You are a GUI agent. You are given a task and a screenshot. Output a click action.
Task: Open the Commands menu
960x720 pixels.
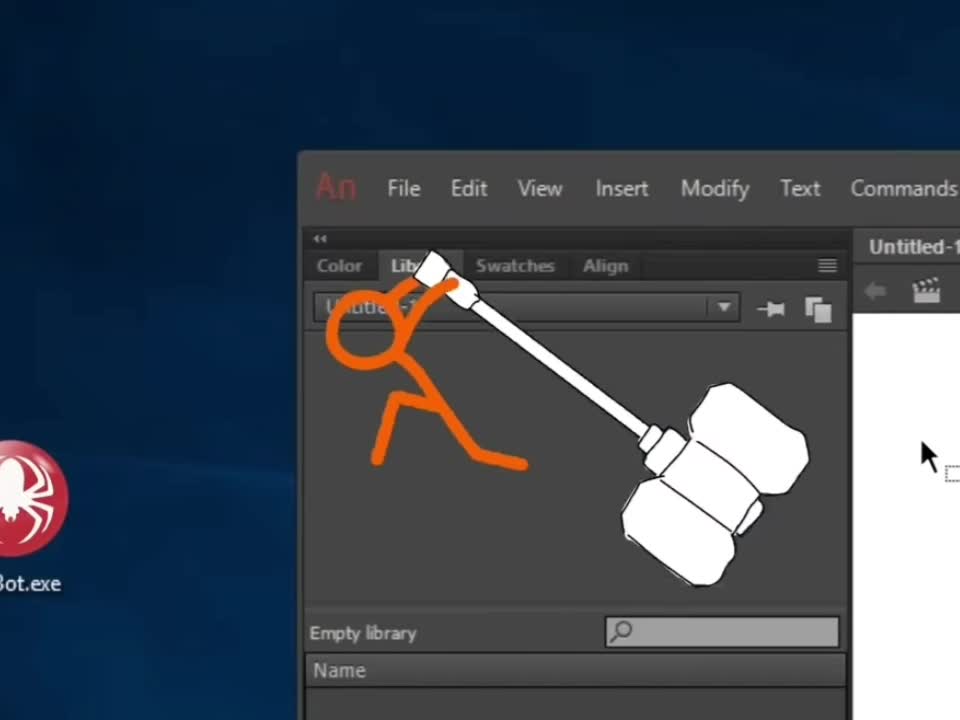[904, 188]
